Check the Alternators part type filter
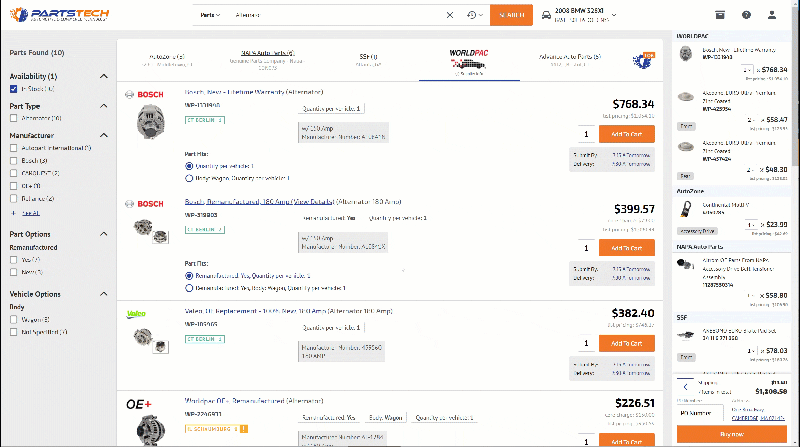The image size is (800, 447). tap(14, 118)
